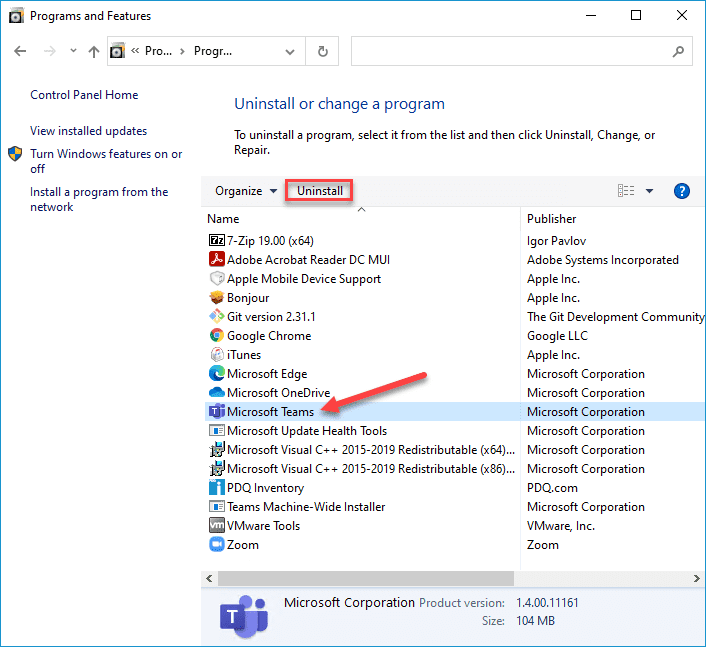This screenshot has height=647, width=706.
Task: Click the horizontal scrollbar thumb
Action: (x=366, y=579)
